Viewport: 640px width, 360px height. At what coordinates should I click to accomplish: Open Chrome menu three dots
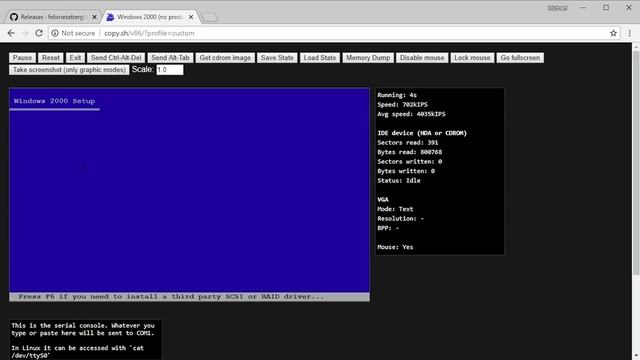(629, 33)
